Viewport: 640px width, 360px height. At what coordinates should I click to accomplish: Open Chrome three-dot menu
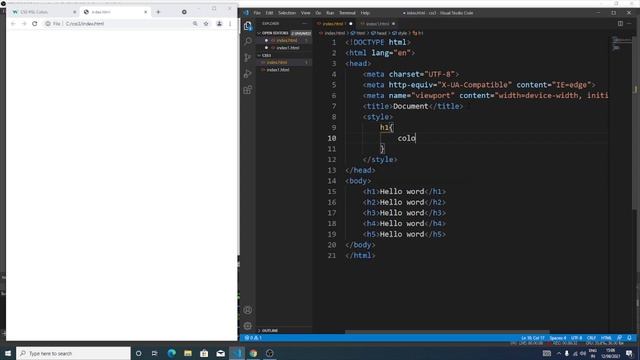[x=230, y=24]
